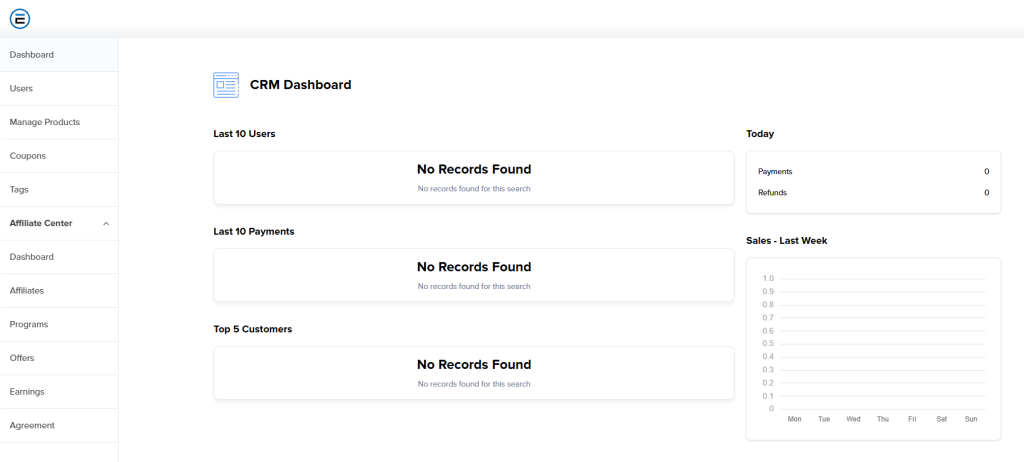Click No Records Found under Last 10 Users
This screenshot has height=462, width=1024.
474,169
